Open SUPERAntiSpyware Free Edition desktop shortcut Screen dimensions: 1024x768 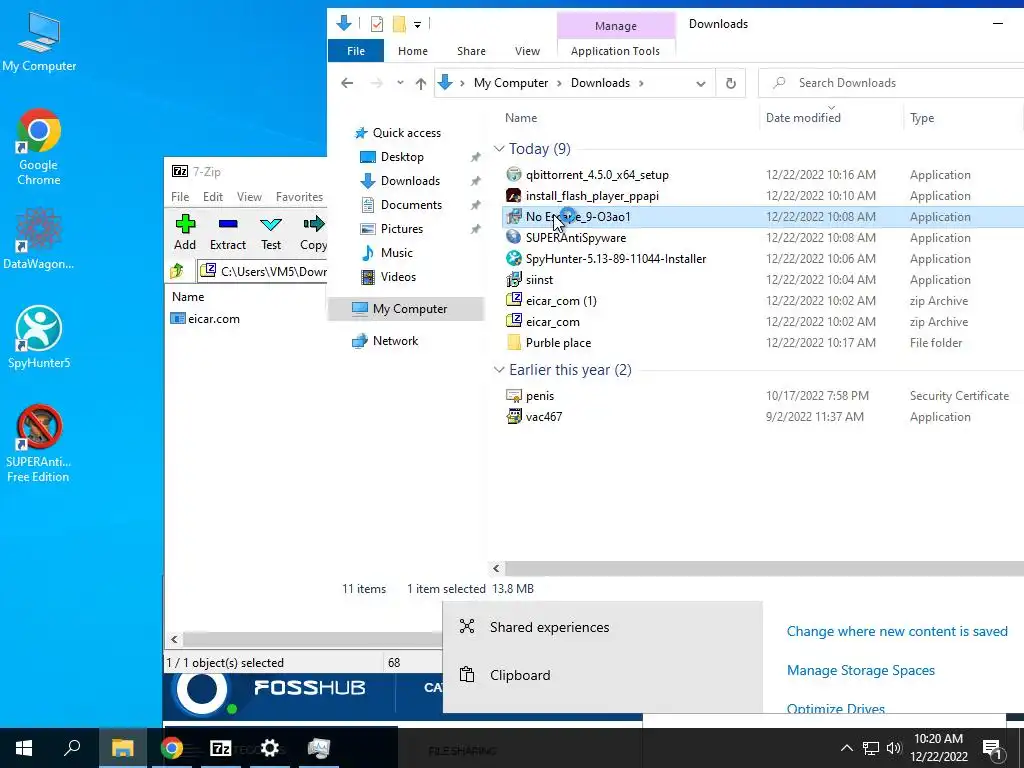click(39, 443)
